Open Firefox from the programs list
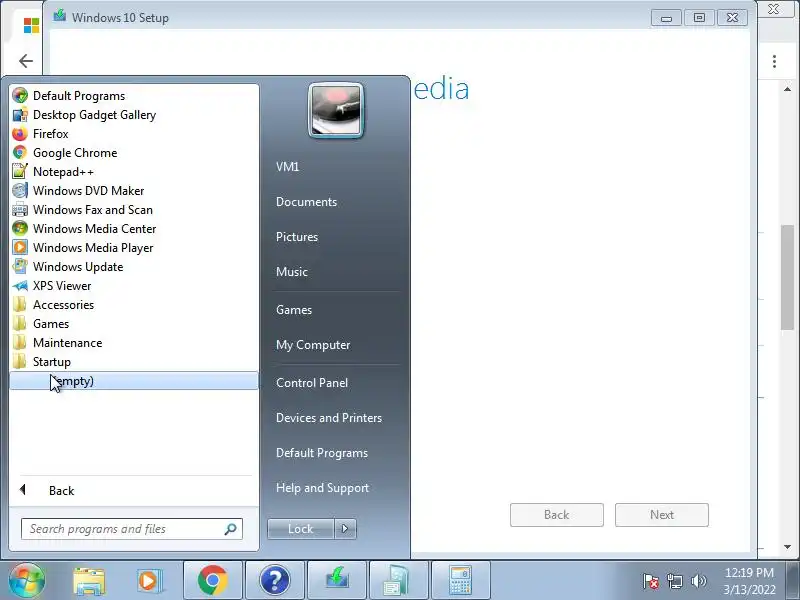800x600 pixels. [134, 134]
